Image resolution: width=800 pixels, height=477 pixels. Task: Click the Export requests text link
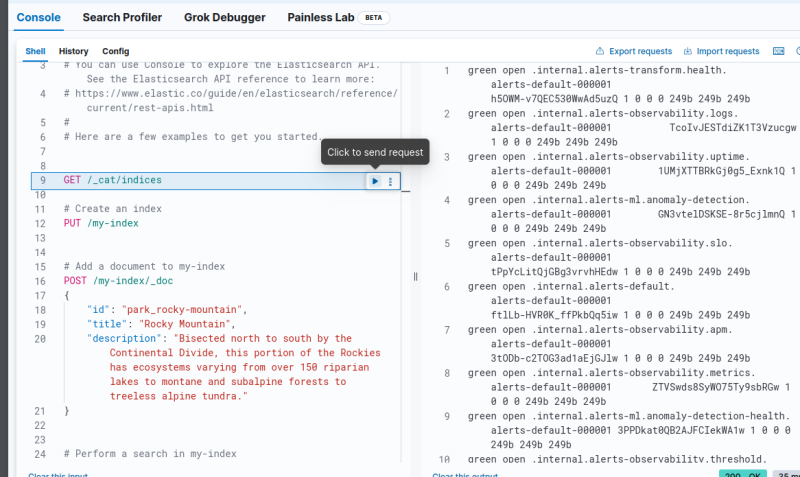[640, 51]
